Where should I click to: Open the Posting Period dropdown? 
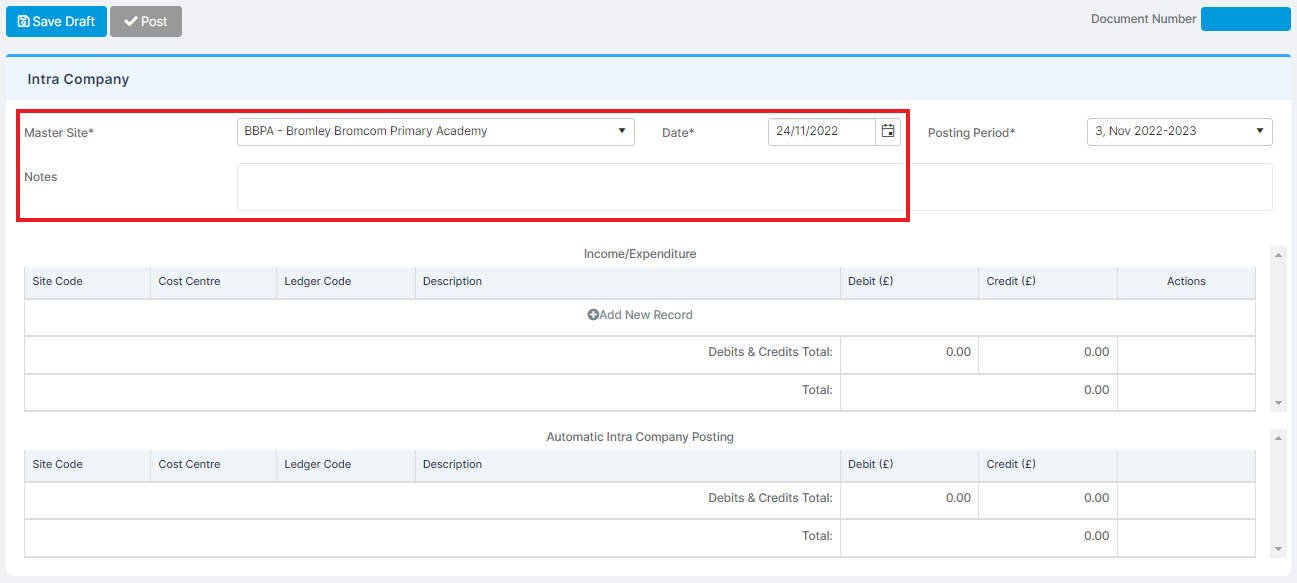tap(1180, 131)
